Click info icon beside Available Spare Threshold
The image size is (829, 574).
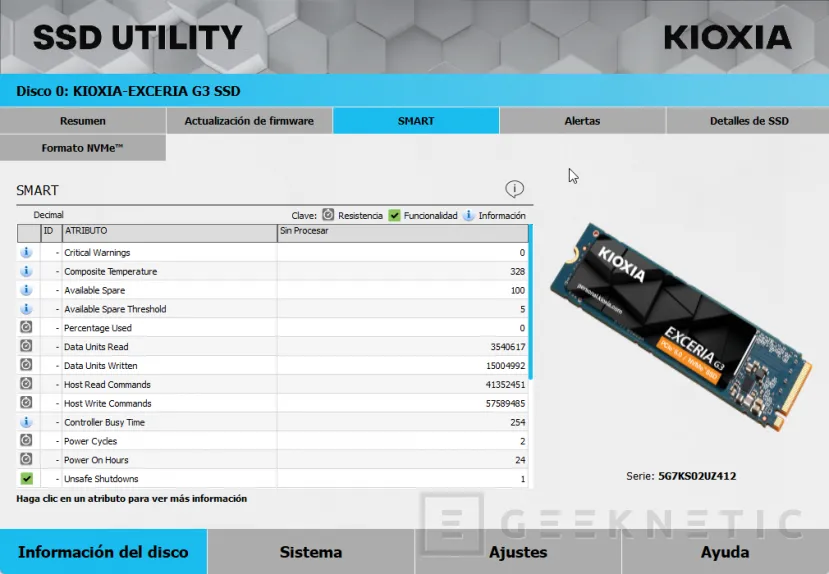pyautogui.click(x=26, y=309)
